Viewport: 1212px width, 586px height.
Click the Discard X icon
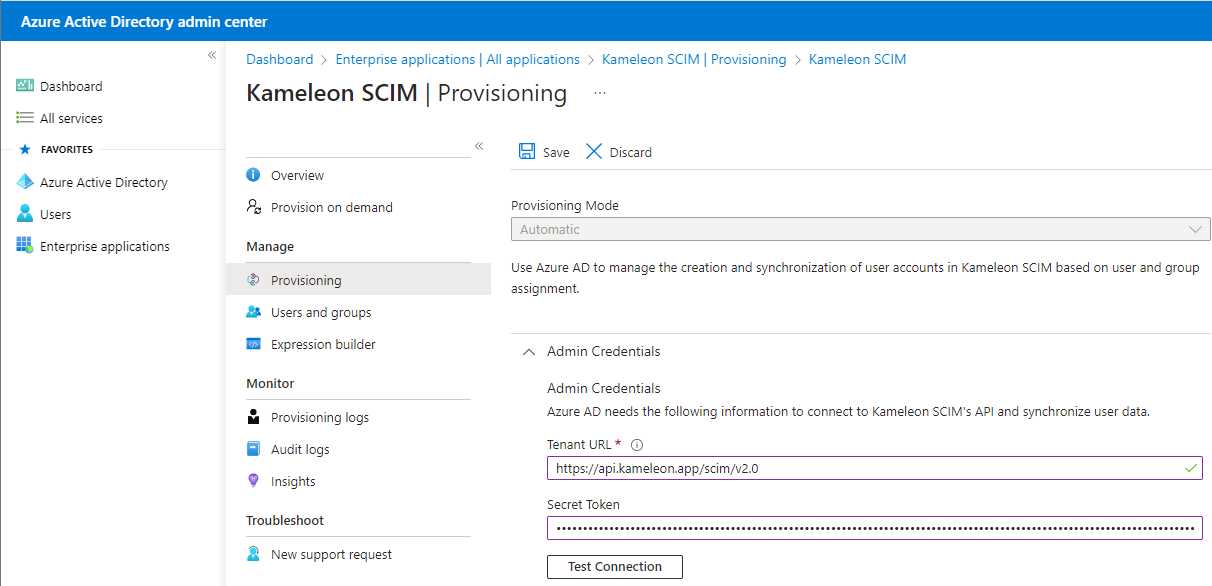(x=594, y=152)
